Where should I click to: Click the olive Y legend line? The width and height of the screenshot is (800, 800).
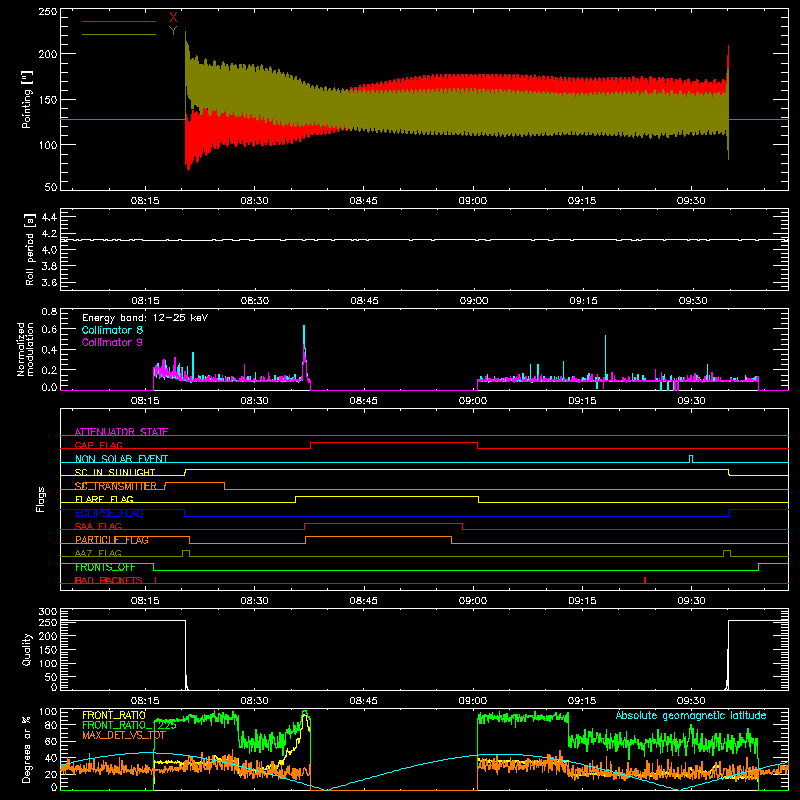click(119, 34)
